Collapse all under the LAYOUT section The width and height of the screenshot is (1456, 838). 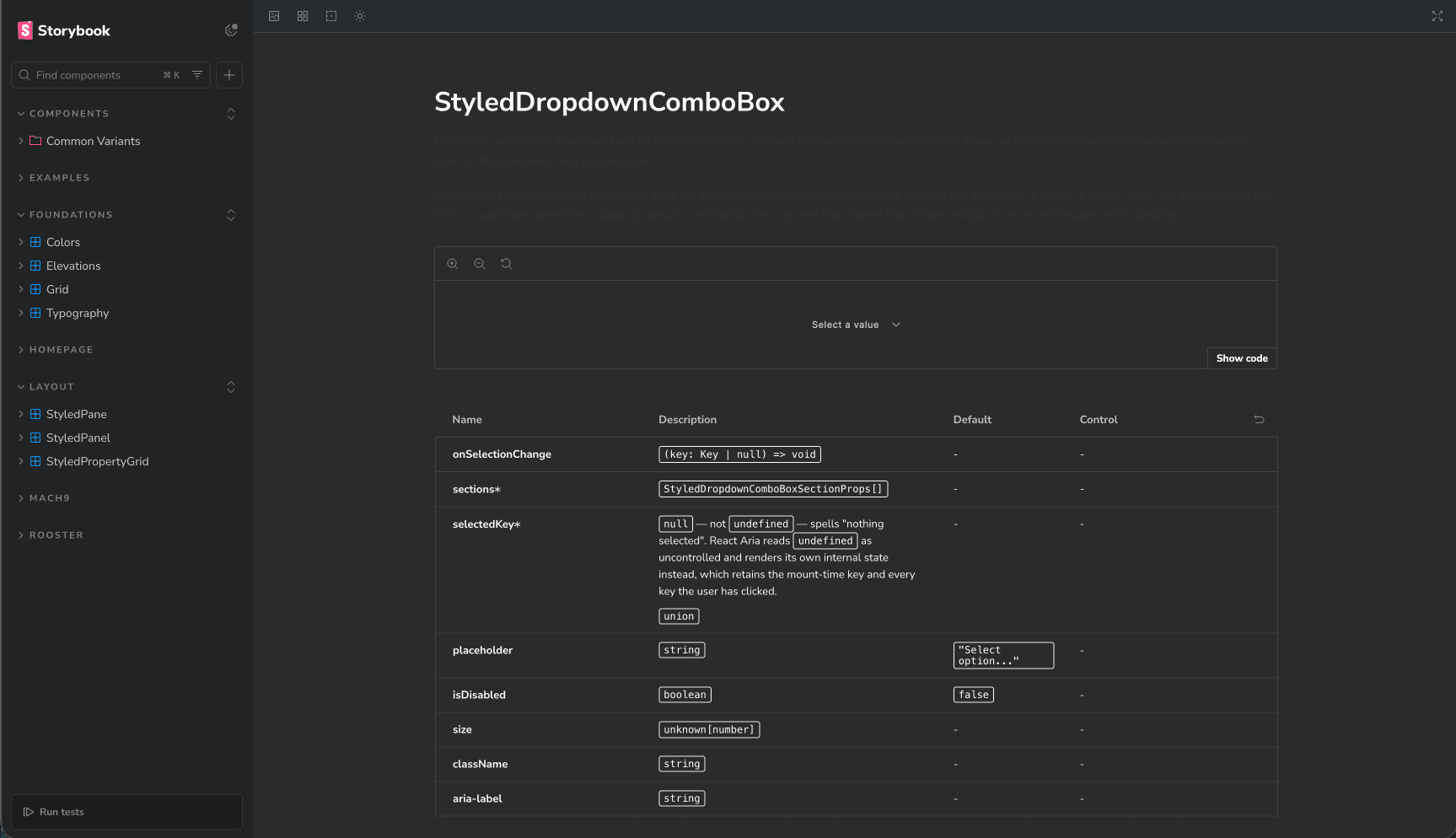(231, 387)
